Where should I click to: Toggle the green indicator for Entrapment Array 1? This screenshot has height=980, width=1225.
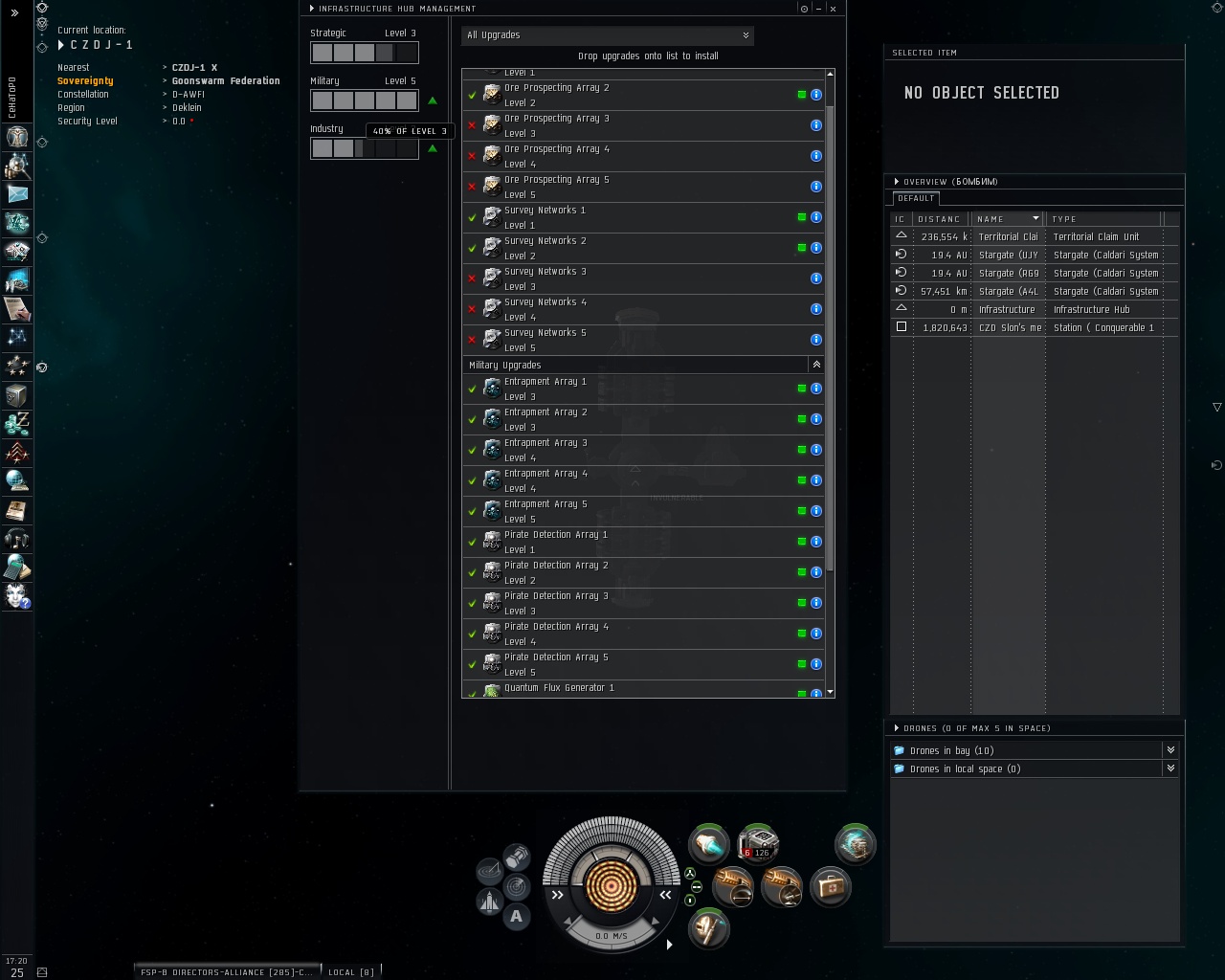coord(802,389)
